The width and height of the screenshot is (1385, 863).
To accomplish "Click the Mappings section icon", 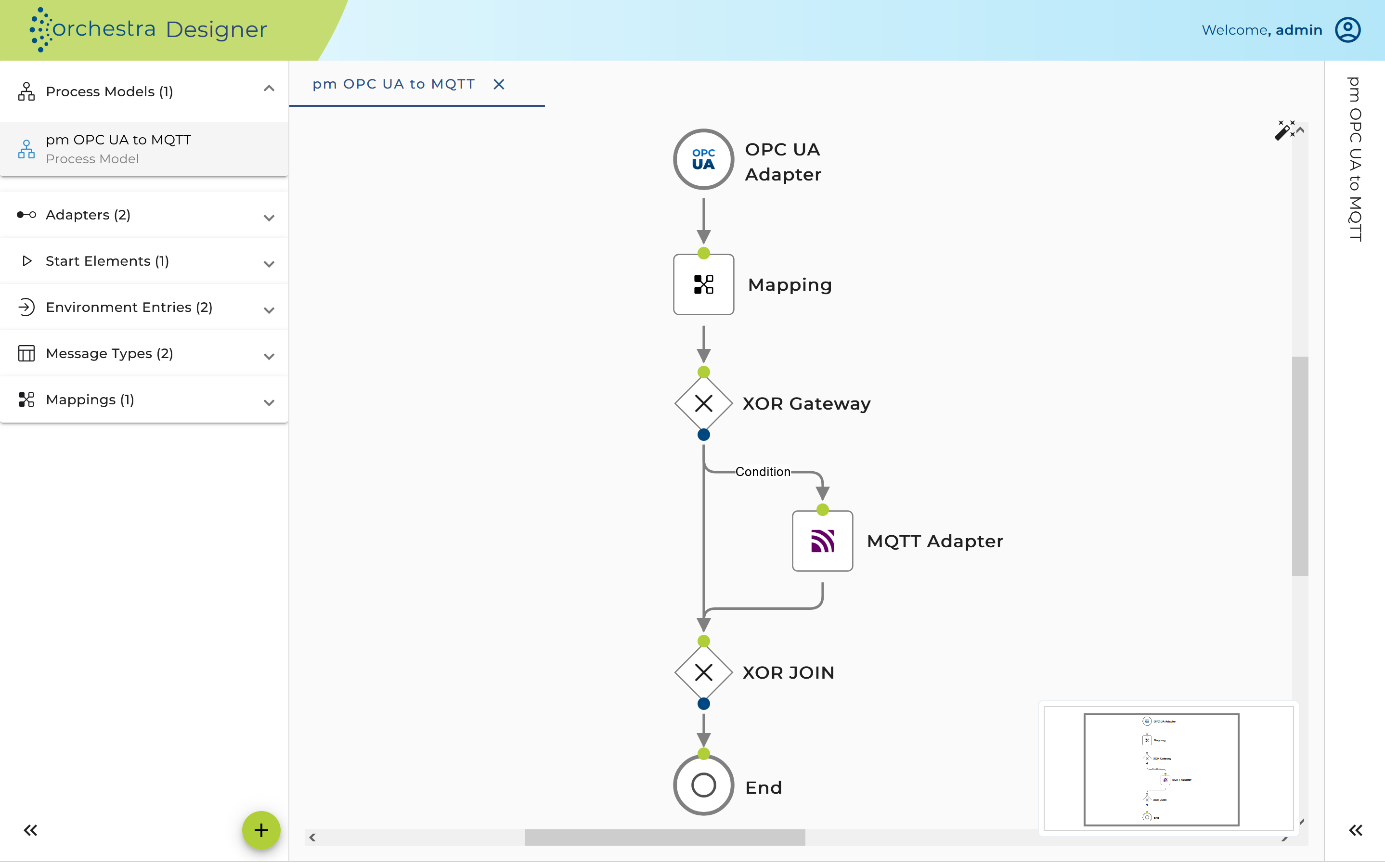I will click(x=27, y=400).
